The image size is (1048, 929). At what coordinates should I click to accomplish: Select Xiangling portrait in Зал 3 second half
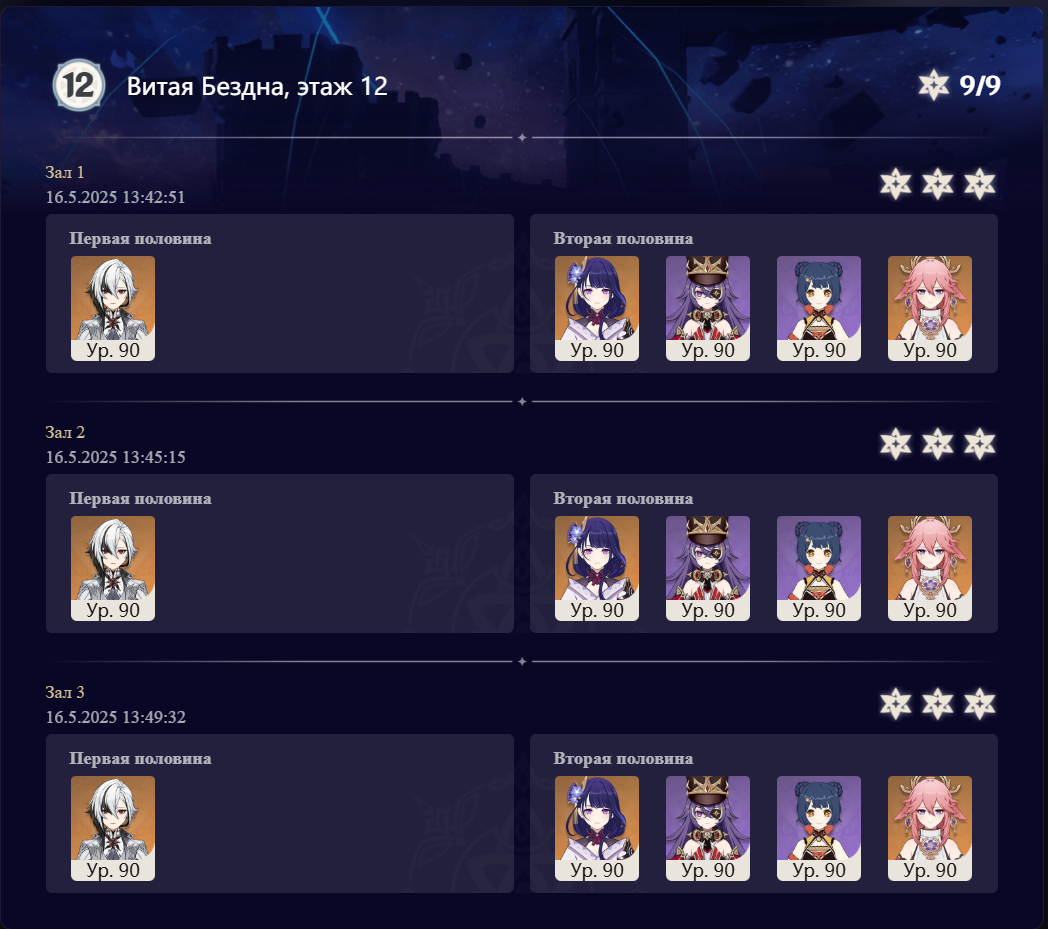coord(819,828)
